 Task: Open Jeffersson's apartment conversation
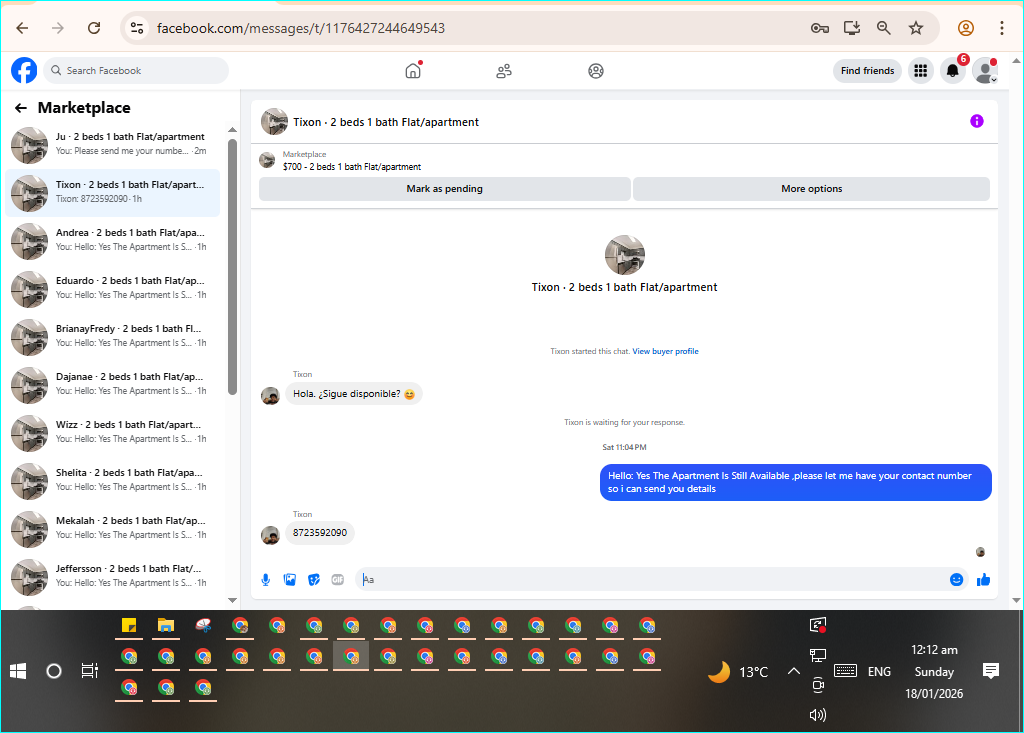click(112, 577)
